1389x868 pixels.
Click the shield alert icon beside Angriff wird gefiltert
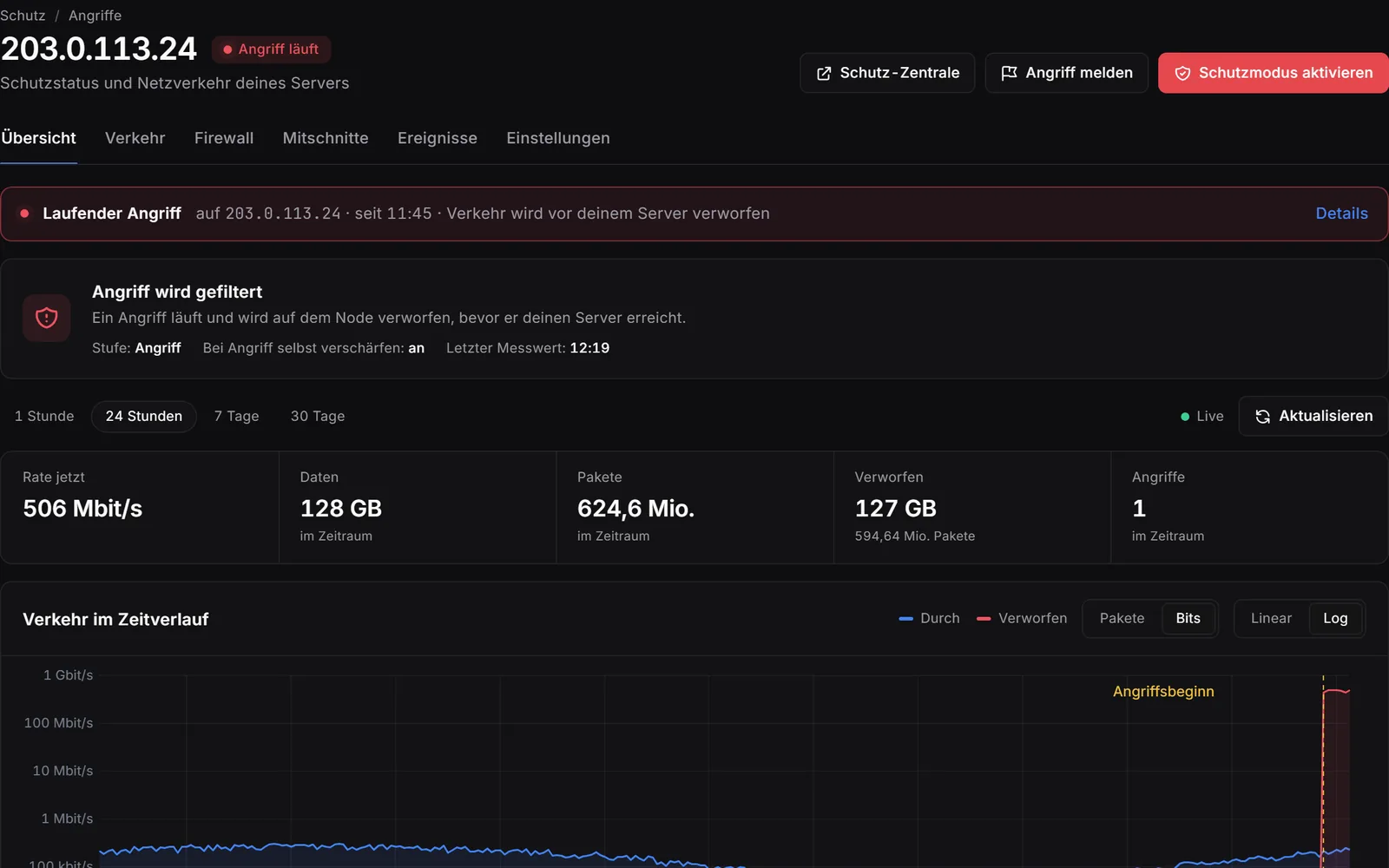pyautogui.click(x=46, y=319)
